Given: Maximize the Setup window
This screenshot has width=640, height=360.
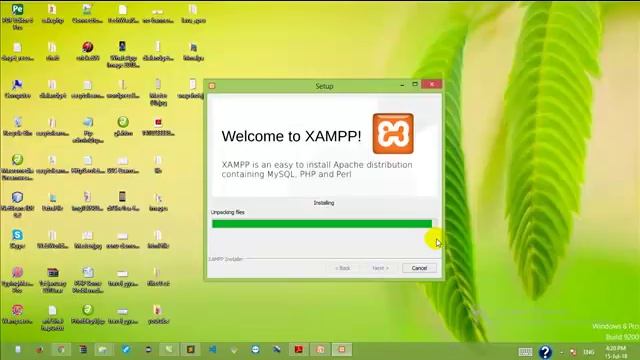Looking at the screenshot, I should click(415, 84).
